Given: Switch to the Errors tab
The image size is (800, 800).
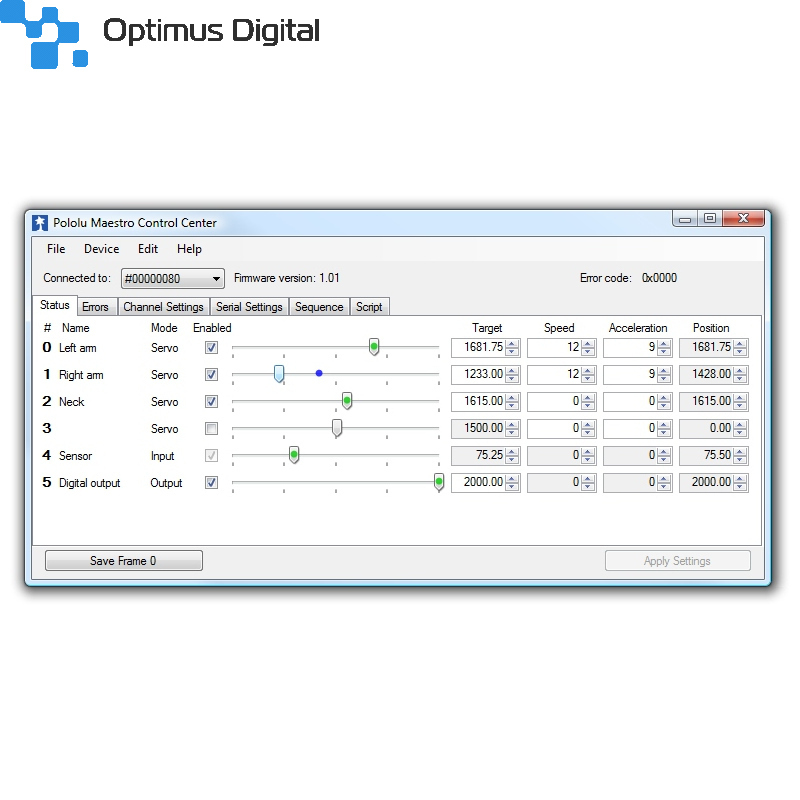Looking at the screenshot, I should [95, 307].
